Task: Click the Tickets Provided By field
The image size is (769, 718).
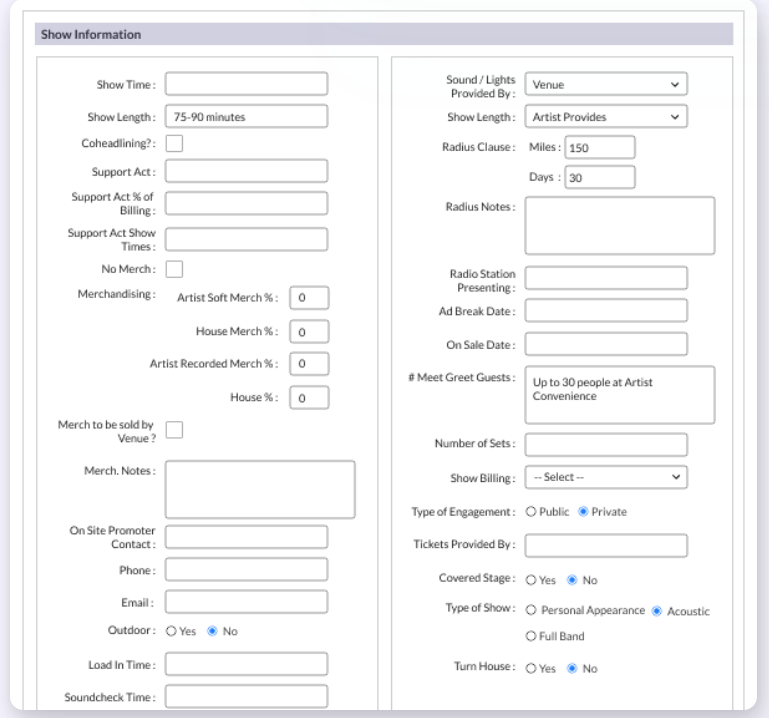Action: pyautogui.click(x=606, y=546)
